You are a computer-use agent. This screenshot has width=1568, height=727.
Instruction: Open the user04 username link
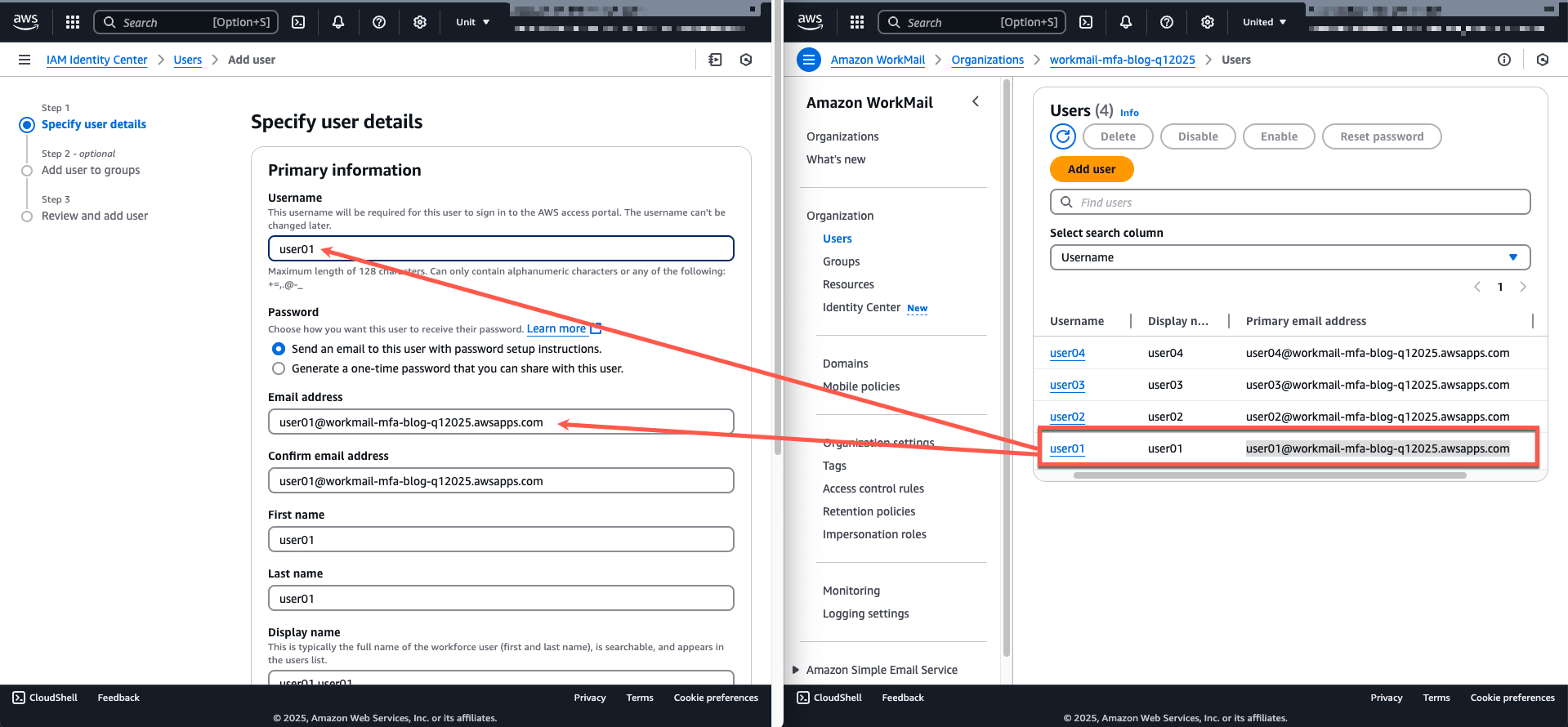pos(1067,353)
